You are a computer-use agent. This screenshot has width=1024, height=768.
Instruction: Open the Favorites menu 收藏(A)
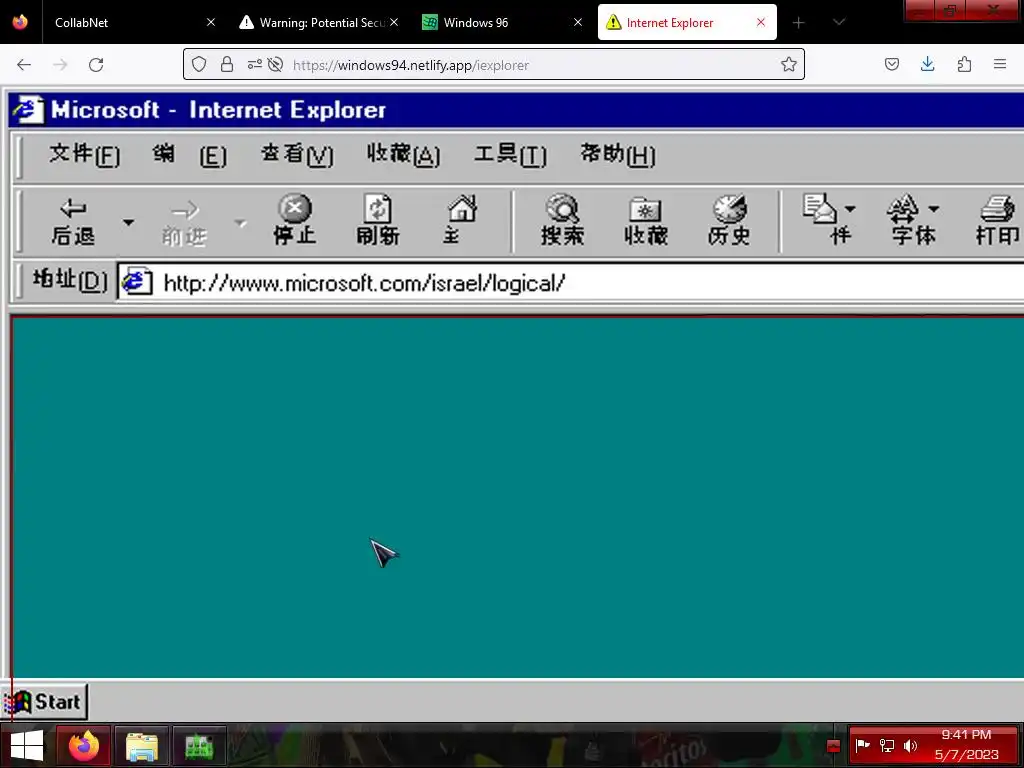[x=404, y=155]
